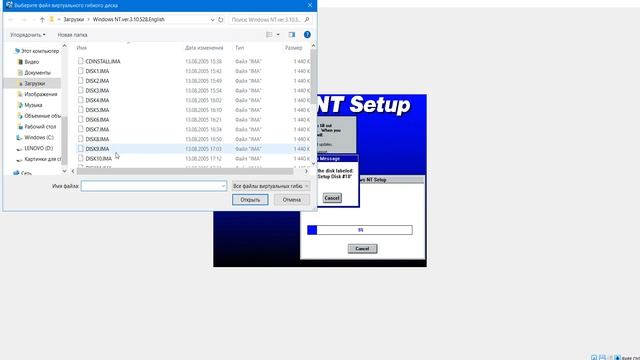Open Музыка folder in sidebar
This screenshot has height=360, width=640.
30,105
